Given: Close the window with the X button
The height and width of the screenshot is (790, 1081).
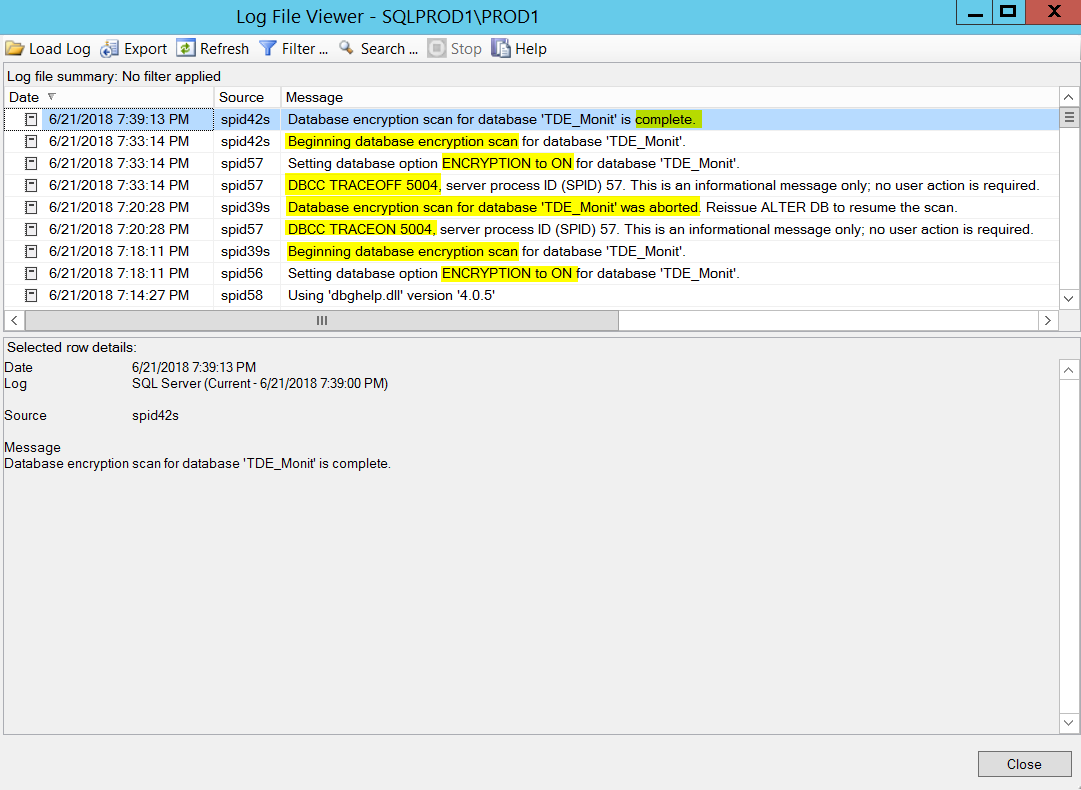Looking at the screenshot, I should pyautogui.click(x=1053, y=12).
